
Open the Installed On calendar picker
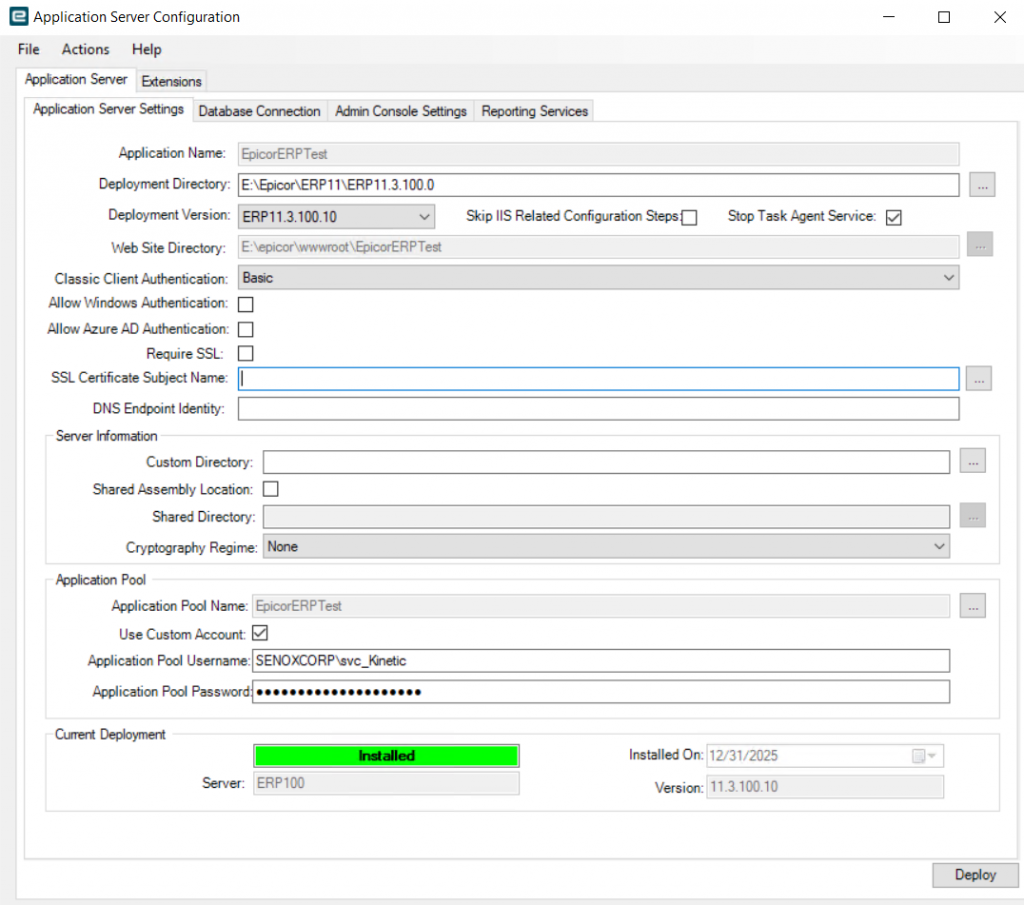925,756
